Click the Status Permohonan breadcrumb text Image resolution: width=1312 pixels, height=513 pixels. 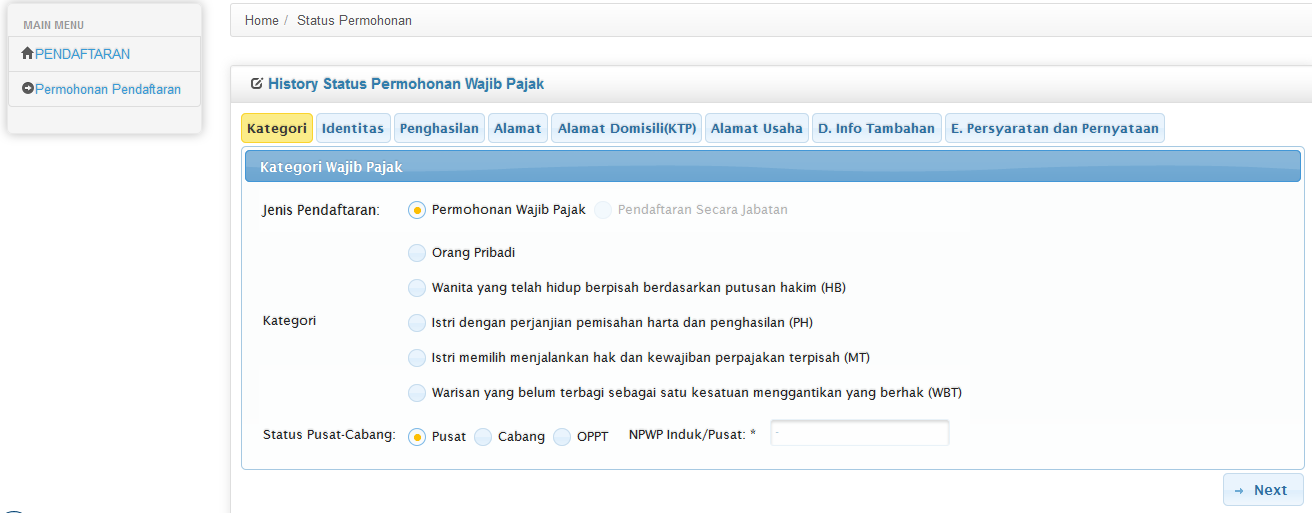(x=354, y=20)
